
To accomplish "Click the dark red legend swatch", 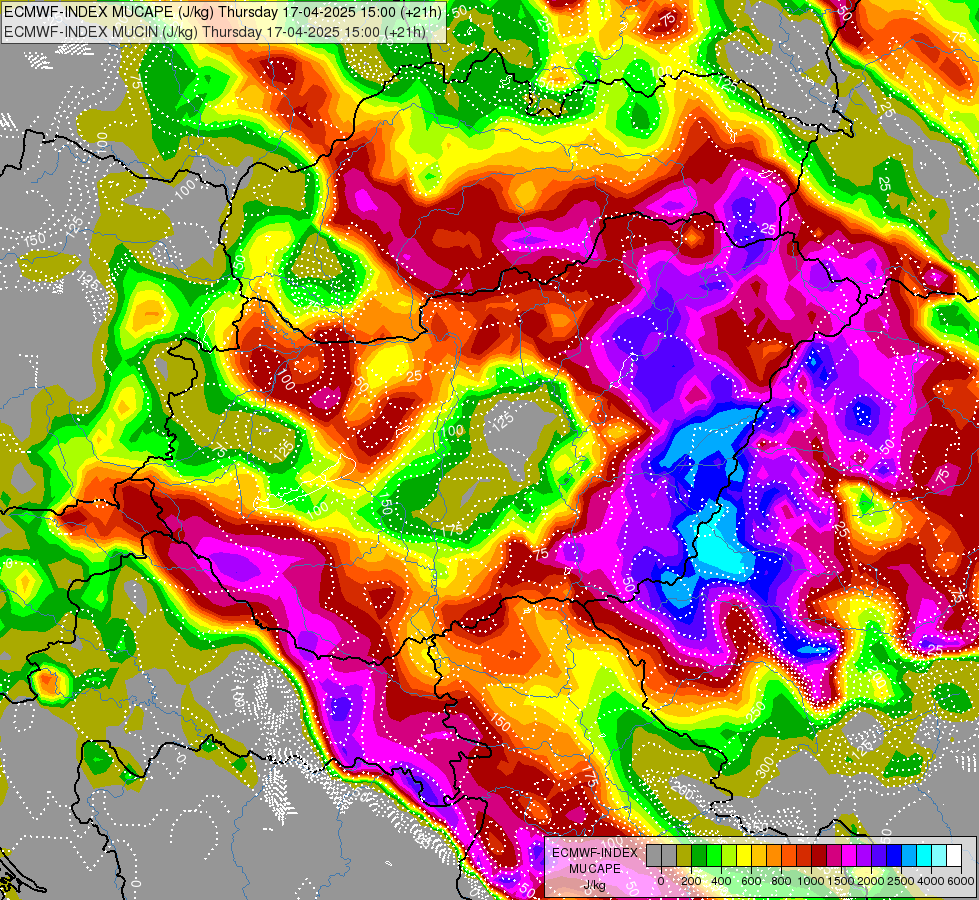I will coord(819,855).
